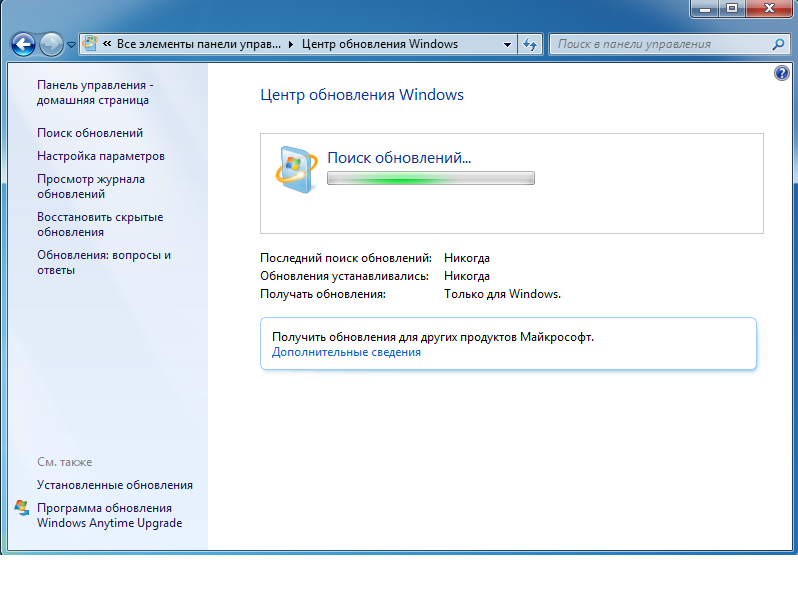Viewport: 798px width, 614px height.
Task: Close the Windows Update window
Action: click(x=769, y=8)
